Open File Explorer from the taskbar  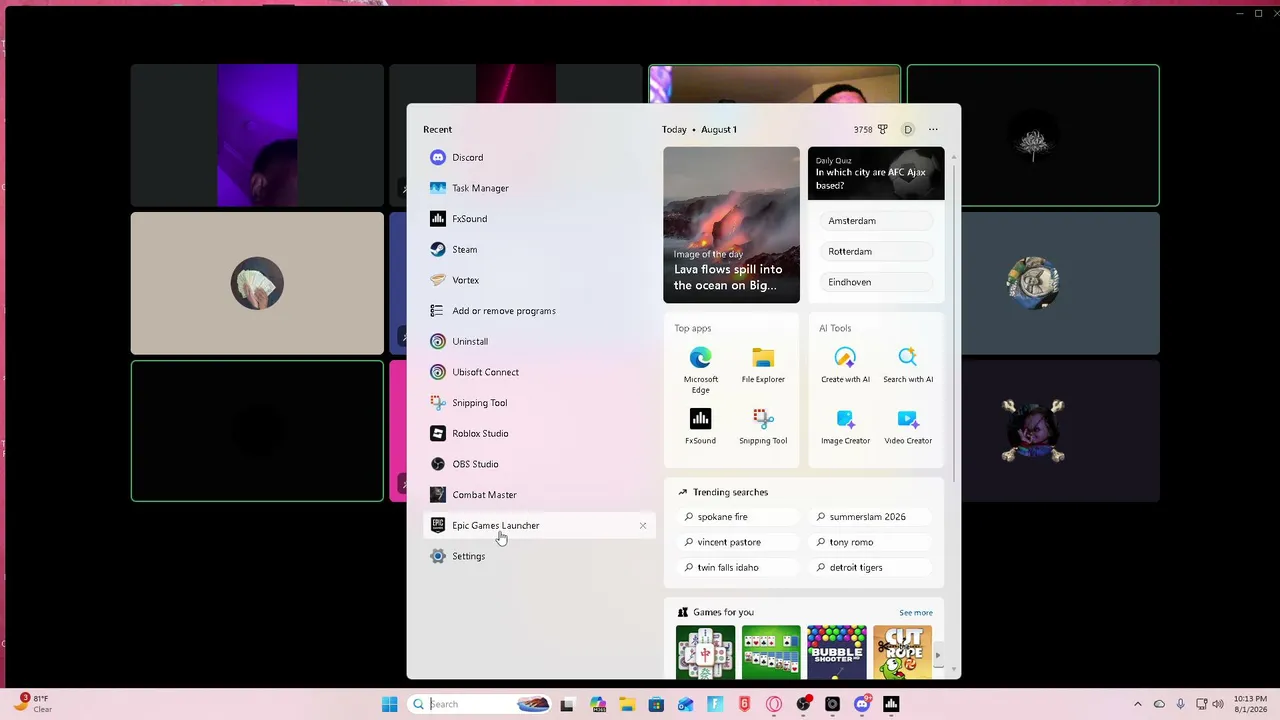click(x=627, y=704)
